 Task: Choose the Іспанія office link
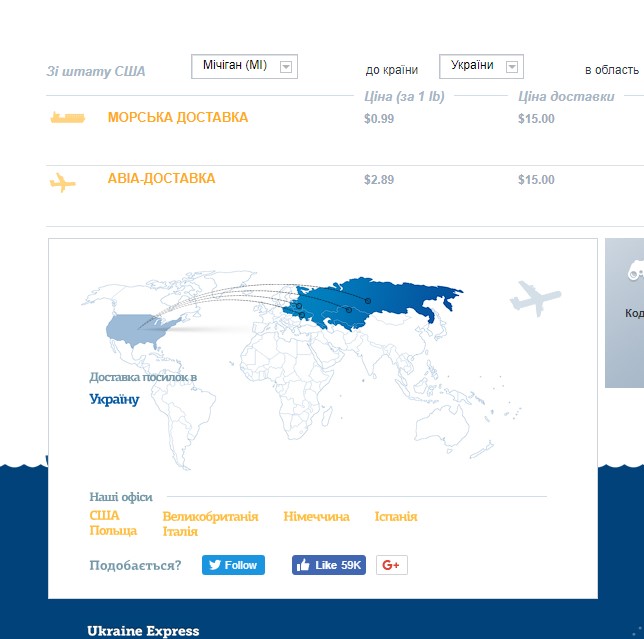[396, 517]
